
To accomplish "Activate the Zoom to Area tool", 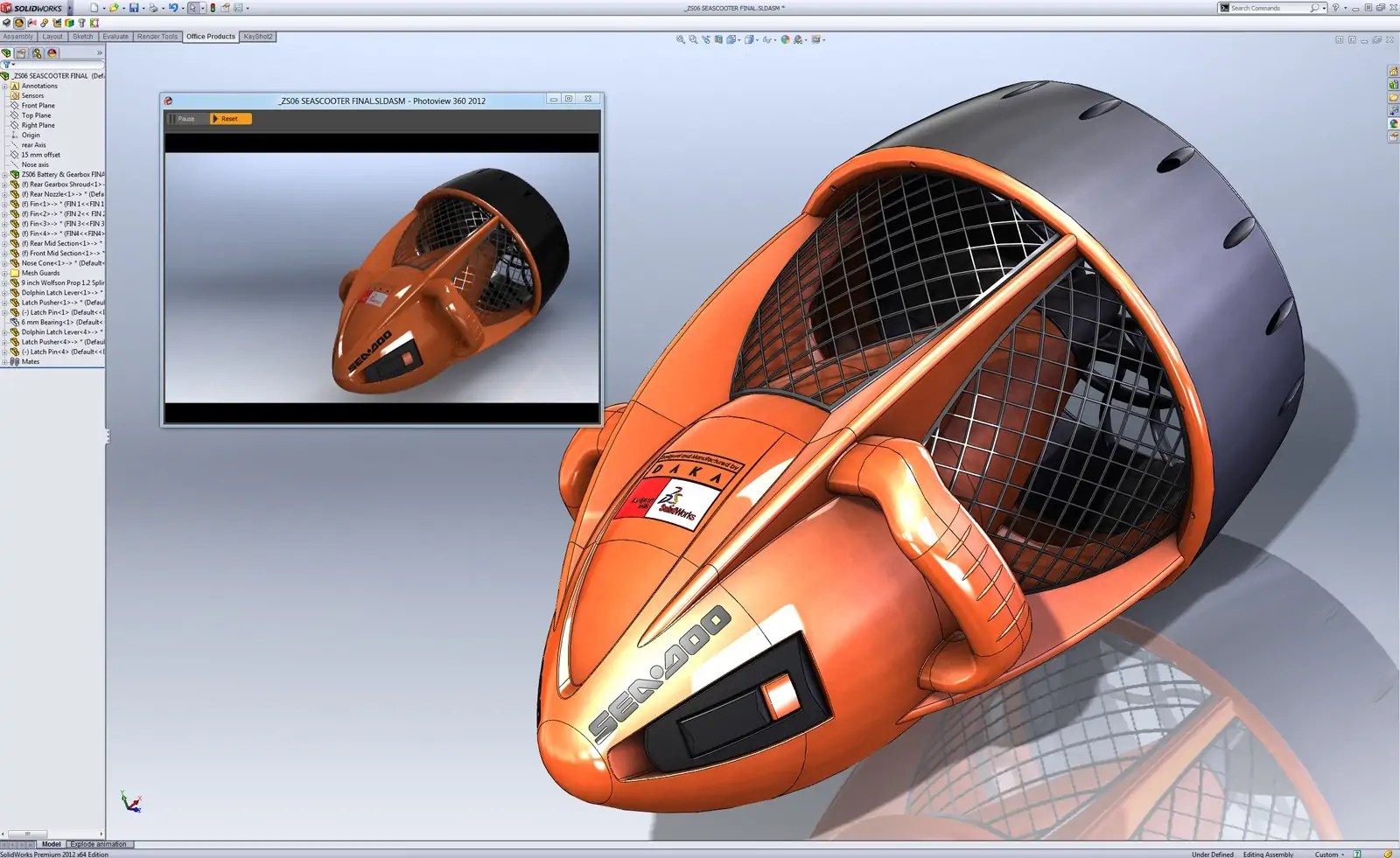I will (693, 39).
